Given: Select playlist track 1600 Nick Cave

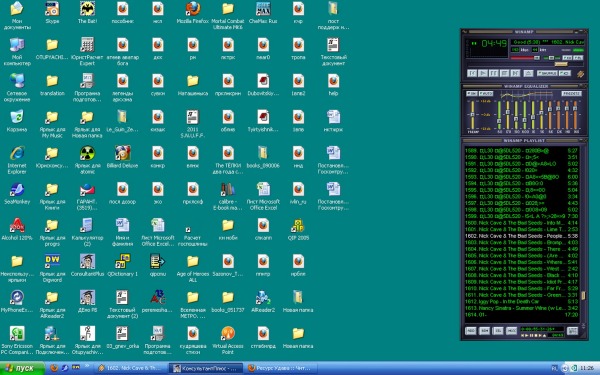Looking at the screenshot, I should (521, 223).
